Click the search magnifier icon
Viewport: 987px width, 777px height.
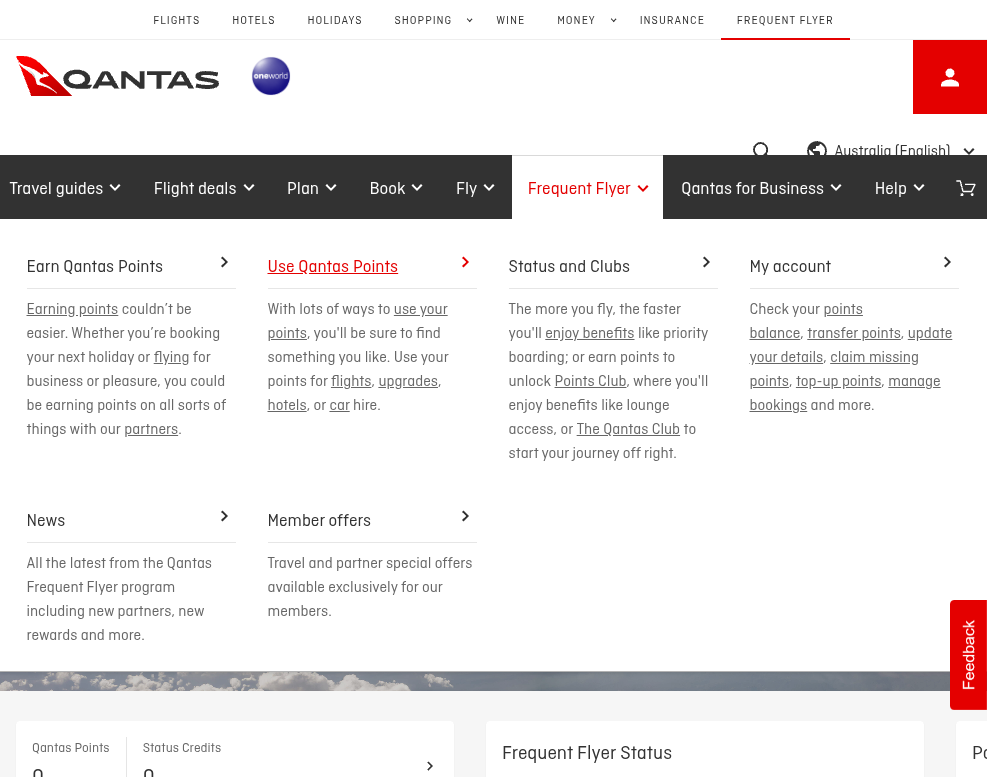(760, 150)
